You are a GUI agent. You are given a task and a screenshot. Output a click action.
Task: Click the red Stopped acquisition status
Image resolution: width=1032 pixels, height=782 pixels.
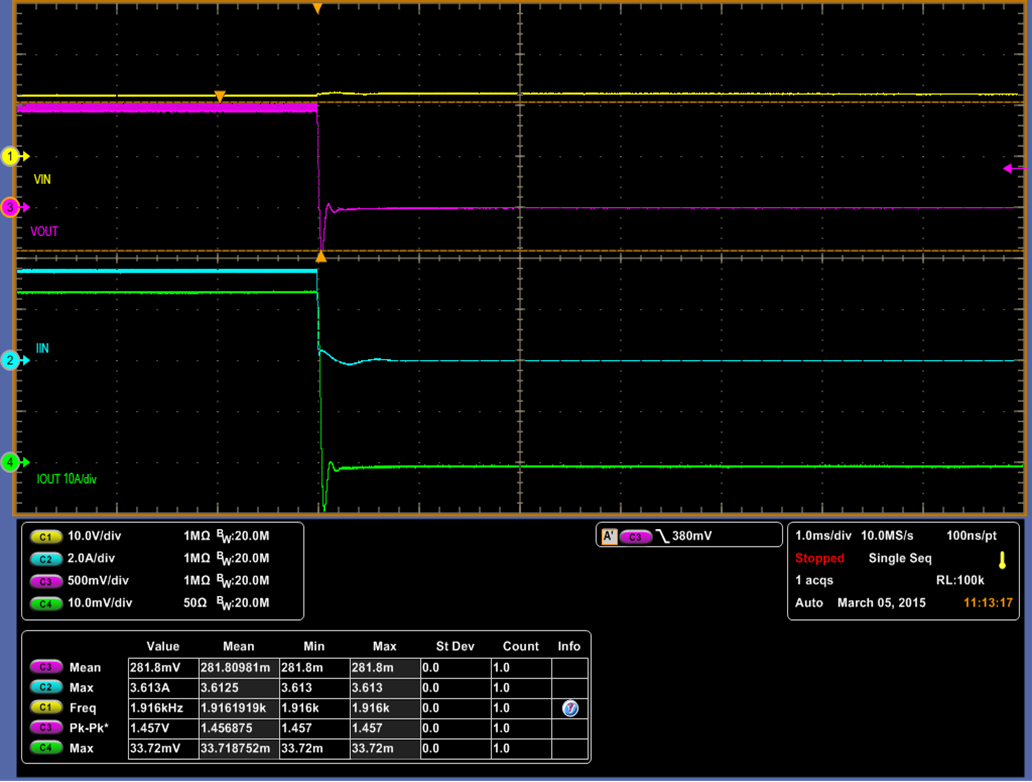click(x=820, y=559)
